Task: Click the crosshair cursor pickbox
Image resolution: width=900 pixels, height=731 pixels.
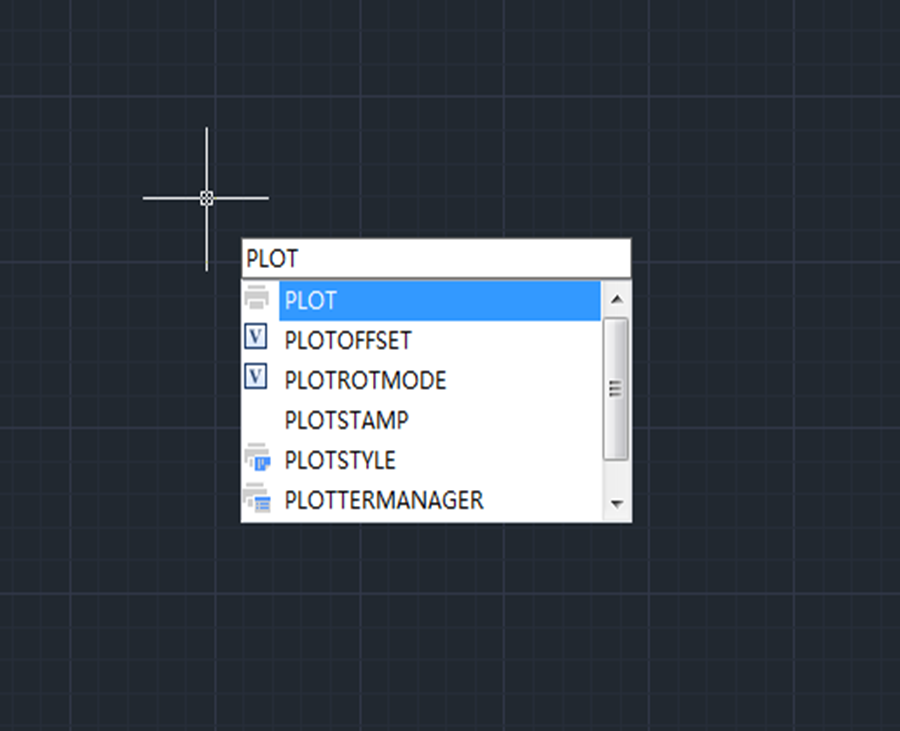Action: pos(207,198)
